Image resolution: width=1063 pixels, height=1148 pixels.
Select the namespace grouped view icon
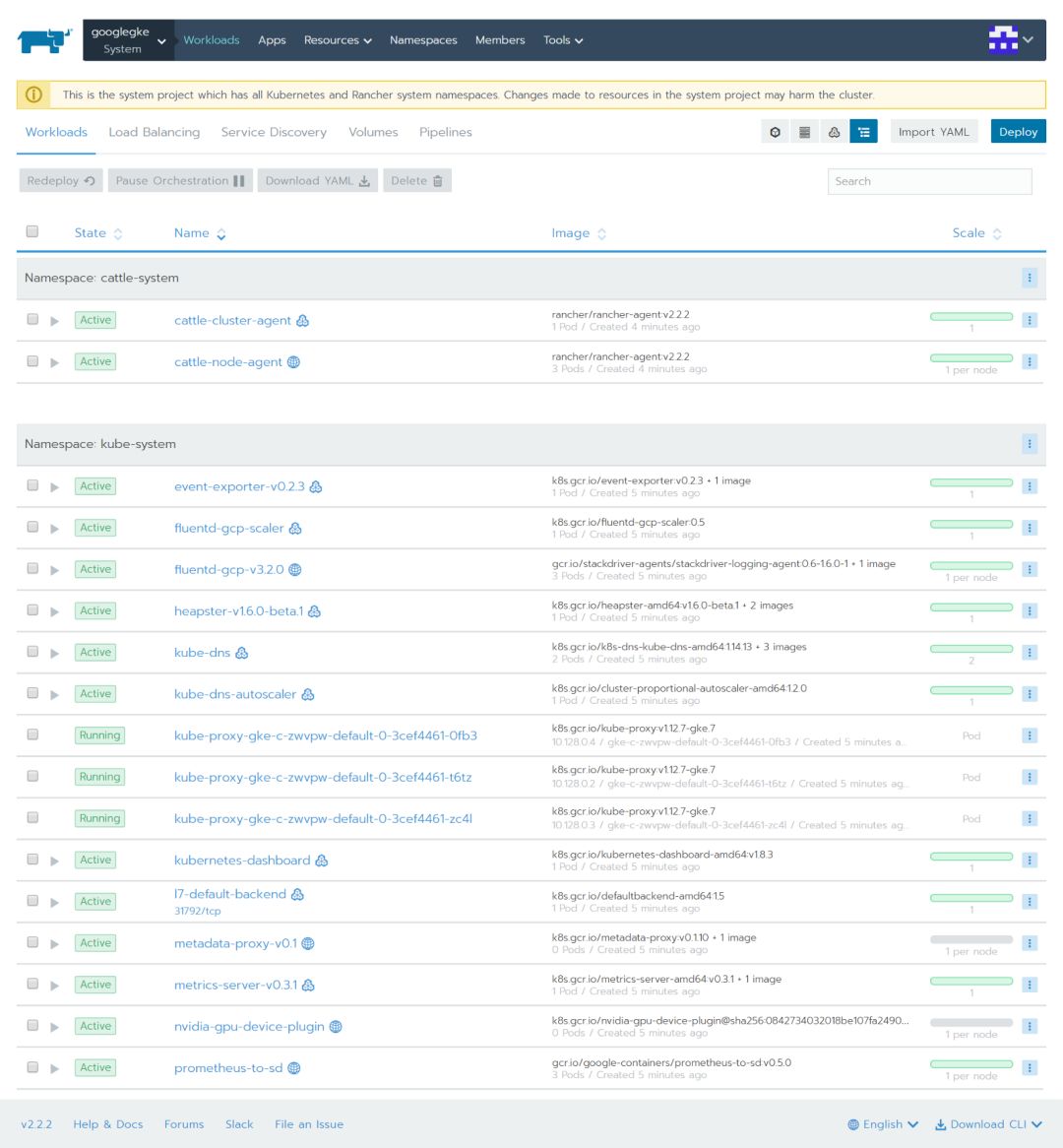[864, 132]
